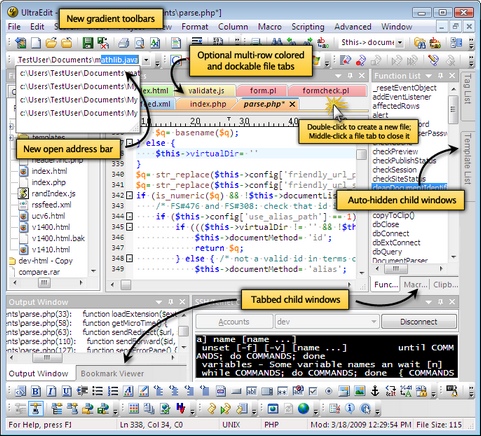This screenshot has width=481, height=436.
Task: Click the Replace icon in main toolbar
Action: click(323, 43)
